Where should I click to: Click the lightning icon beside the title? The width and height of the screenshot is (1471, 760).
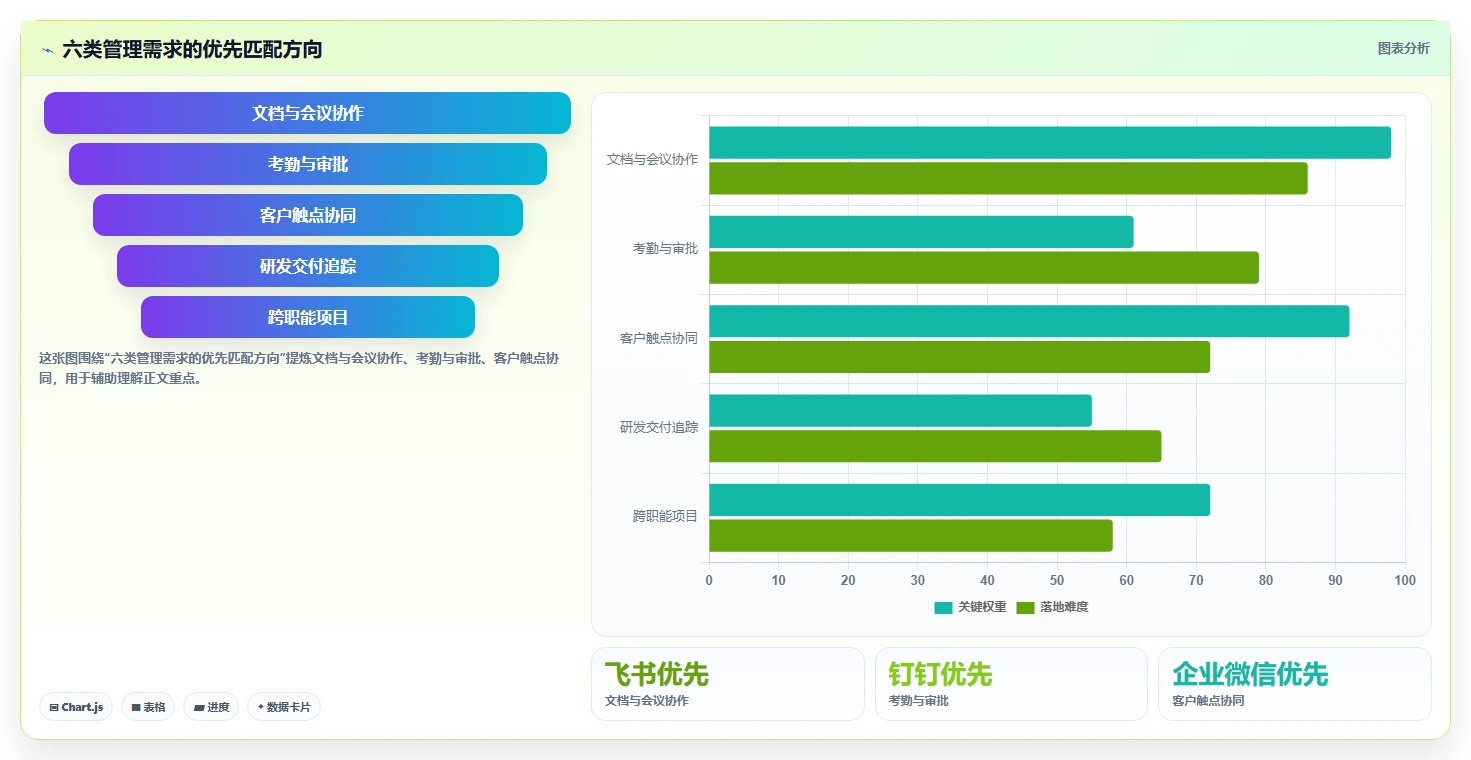point(47,49)
